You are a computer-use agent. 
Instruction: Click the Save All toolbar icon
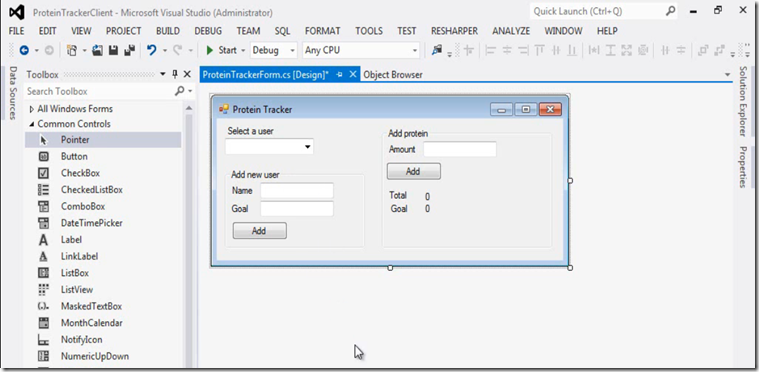(129, 50)
